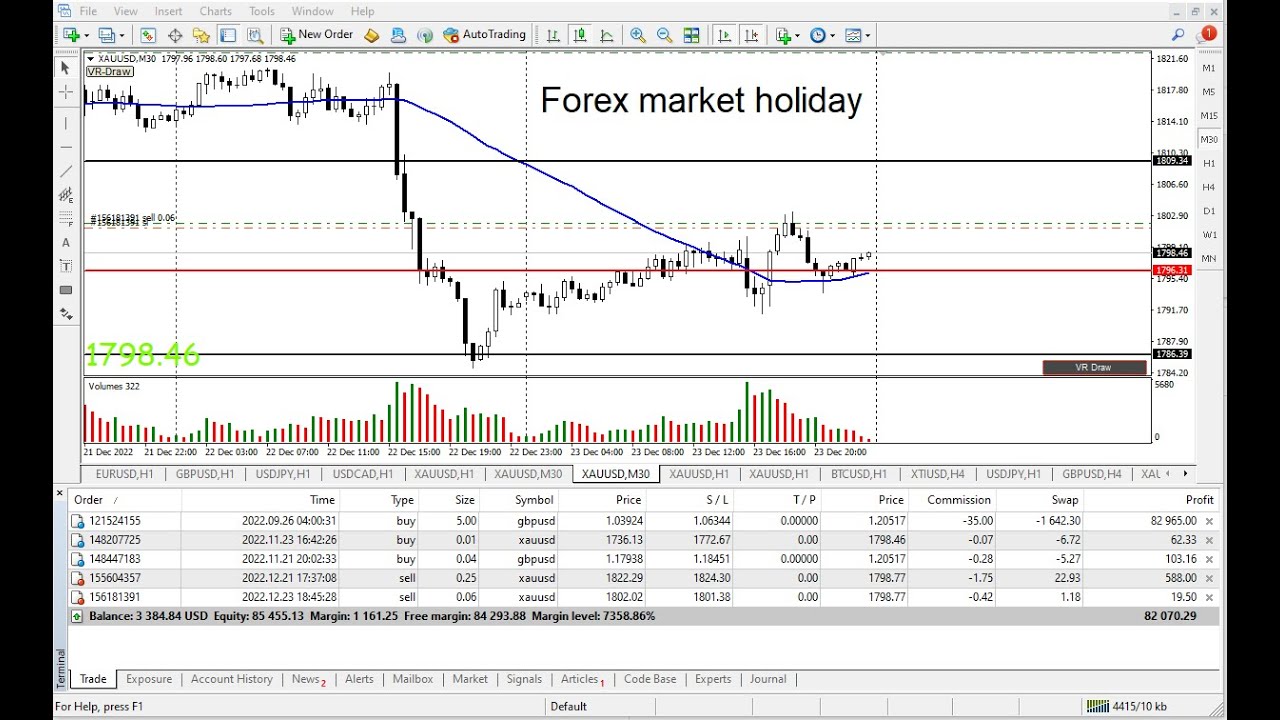Select the Fibonacci Retracement tool
The height and width of the screenshot is (720, 1280).
pos(66,218)
